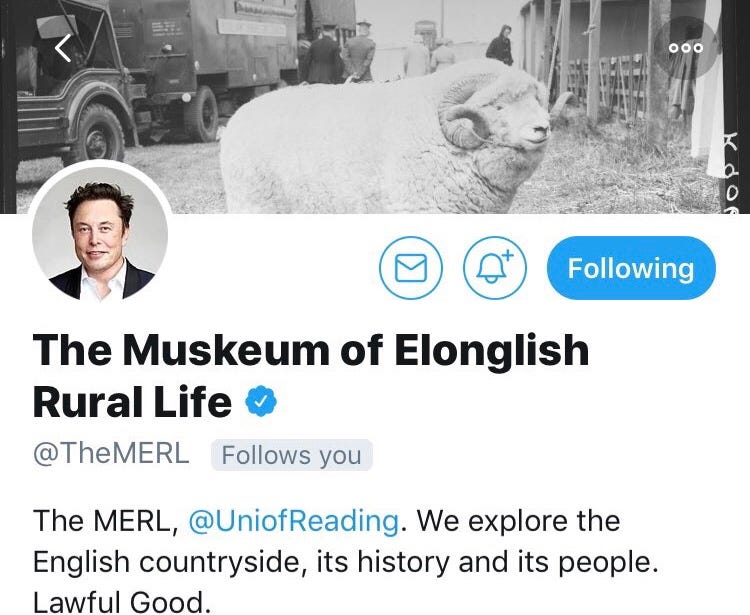This screenshot has height=615, width=750.
Task: Tap the Lawful Good bio text
Action: 122,602
